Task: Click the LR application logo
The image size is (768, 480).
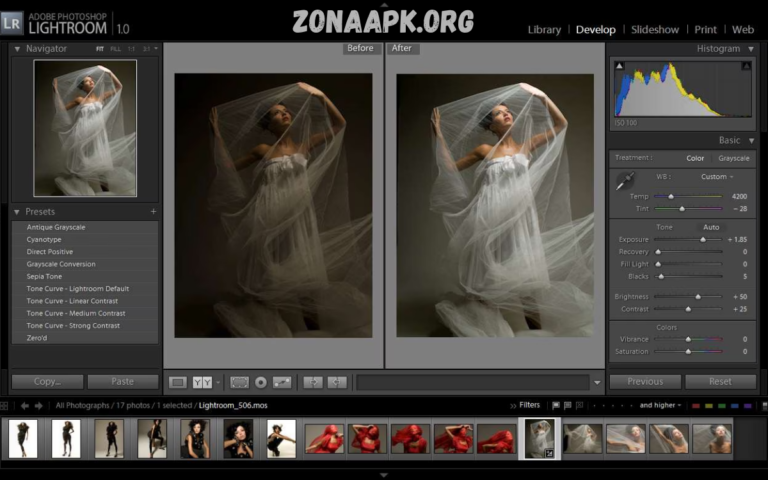Action: point(12,23)
